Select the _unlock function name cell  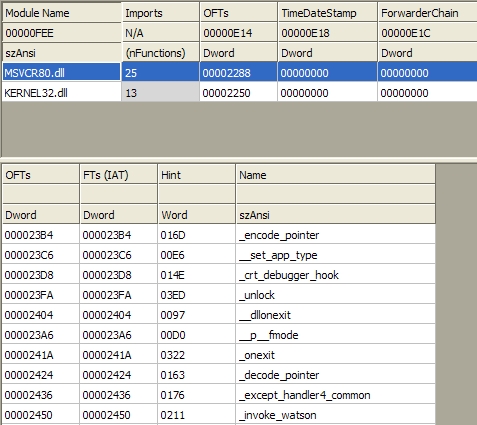pos(336,295)
